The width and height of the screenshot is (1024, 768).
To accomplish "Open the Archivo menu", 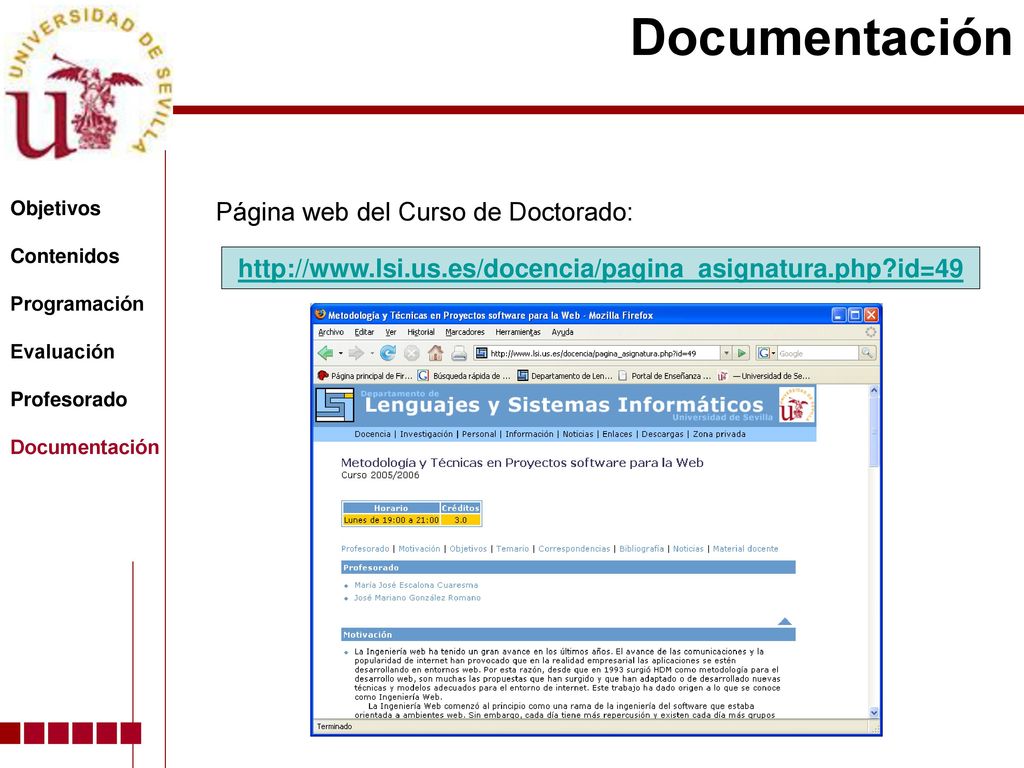I will (330, 332).
